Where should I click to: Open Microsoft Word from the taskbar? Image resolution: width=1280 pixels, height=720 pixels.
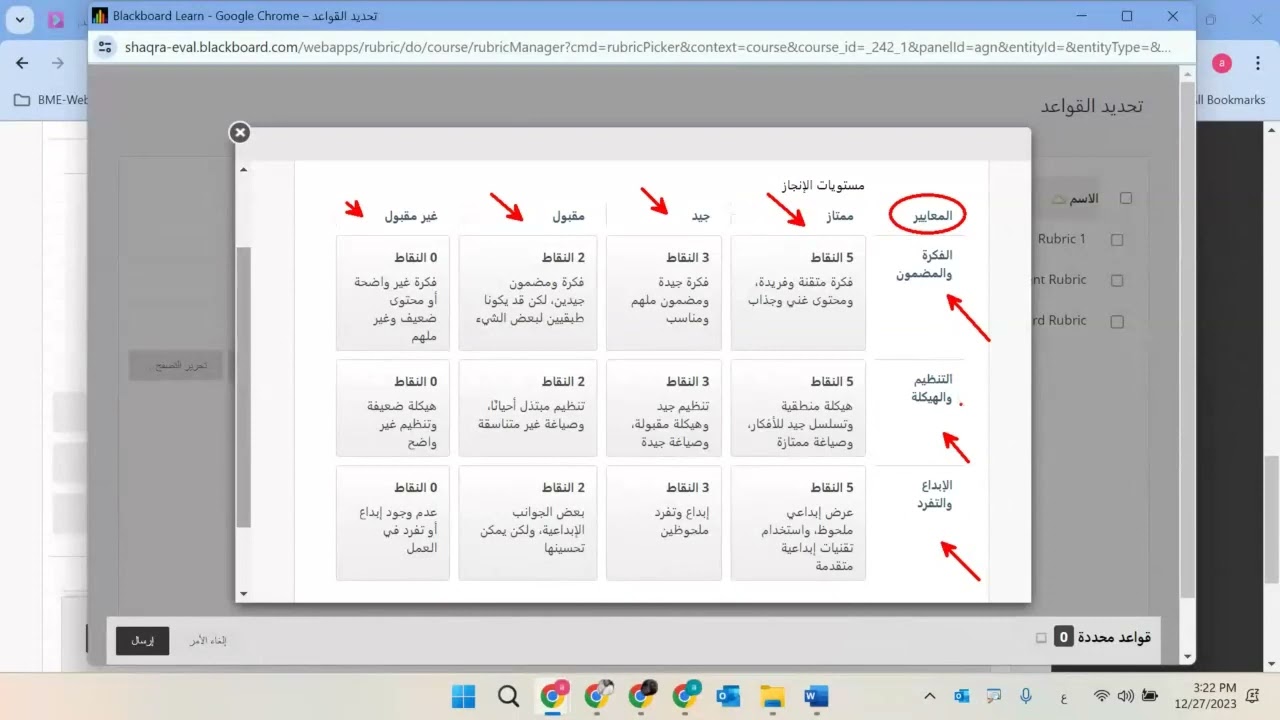[x=816, y=696]
